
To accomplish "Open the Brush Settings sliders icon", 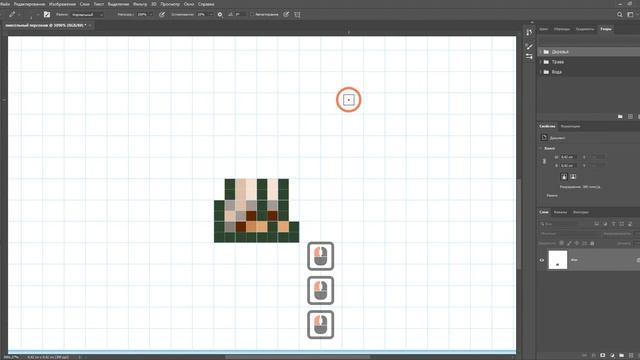I will (529, 56).
